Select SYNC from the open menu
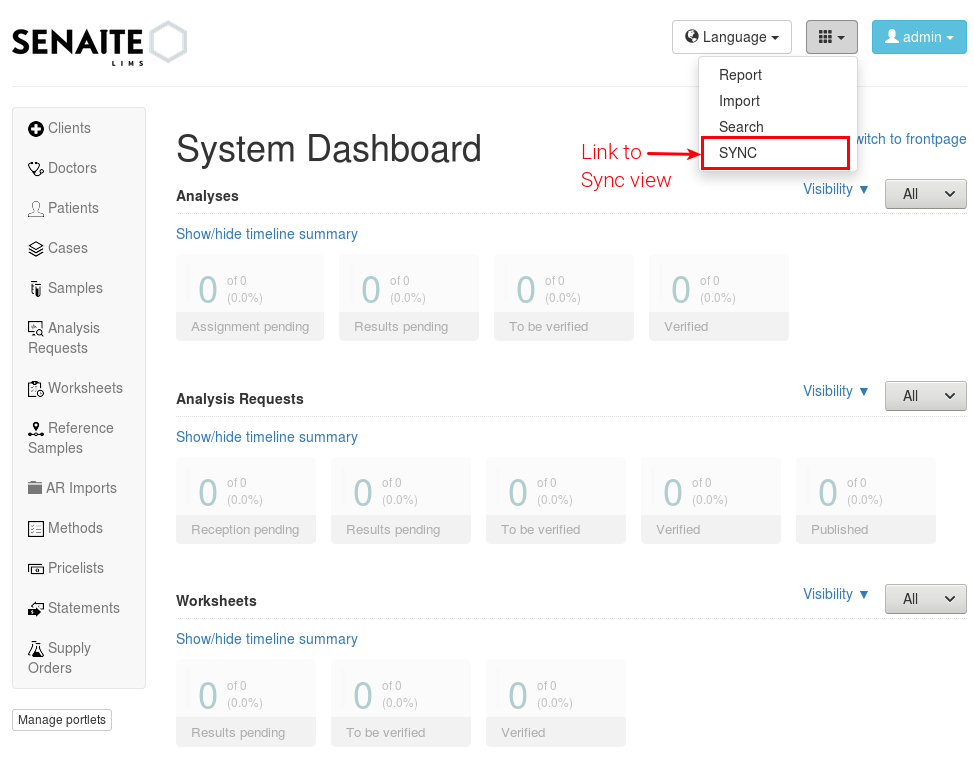Viewport: 974px width, 757px height. (740, 152)
